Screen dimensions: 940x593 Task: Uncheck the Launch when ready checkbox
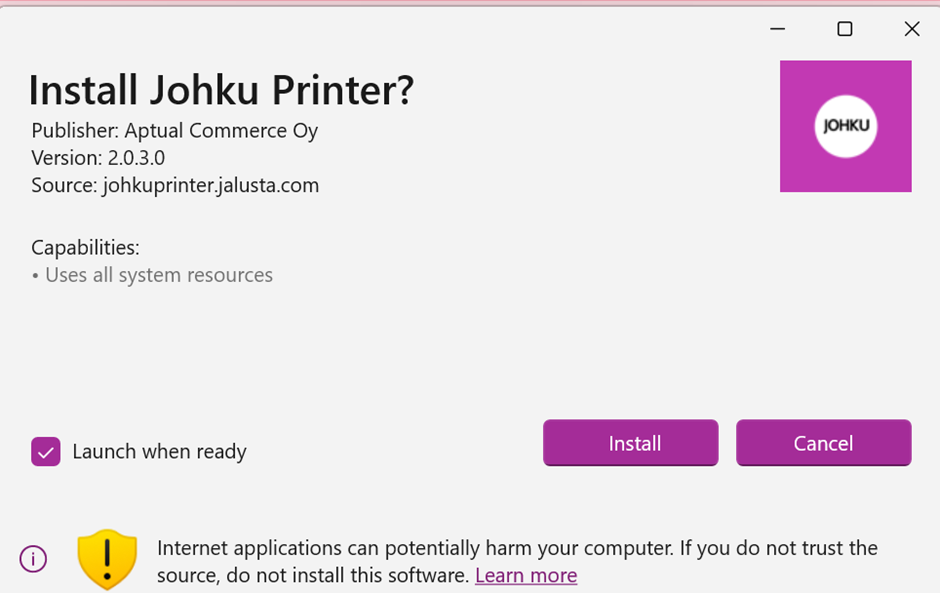click(46, 451)
